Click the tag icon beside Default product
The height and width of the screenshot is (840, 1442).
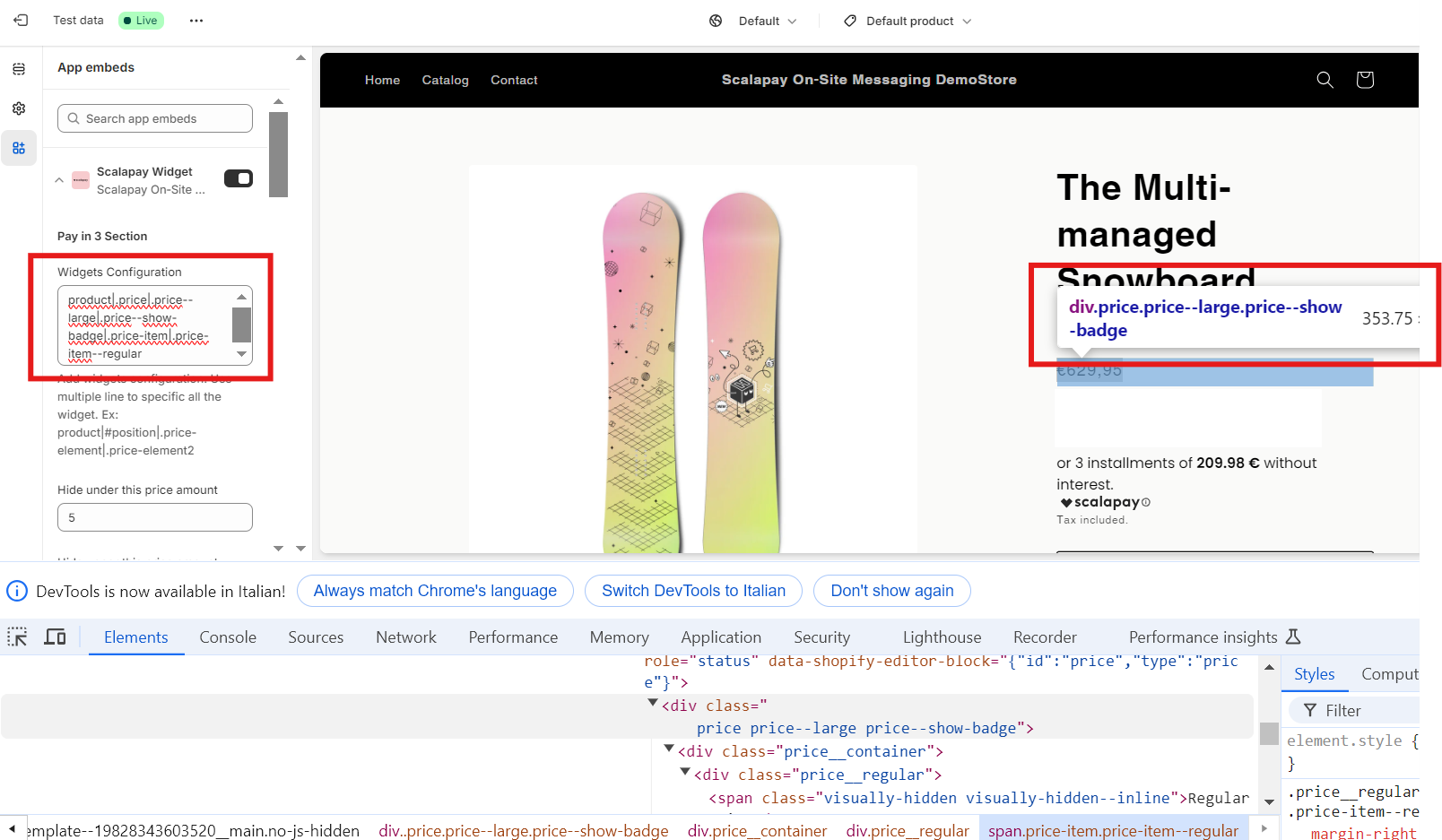[850, 21]
